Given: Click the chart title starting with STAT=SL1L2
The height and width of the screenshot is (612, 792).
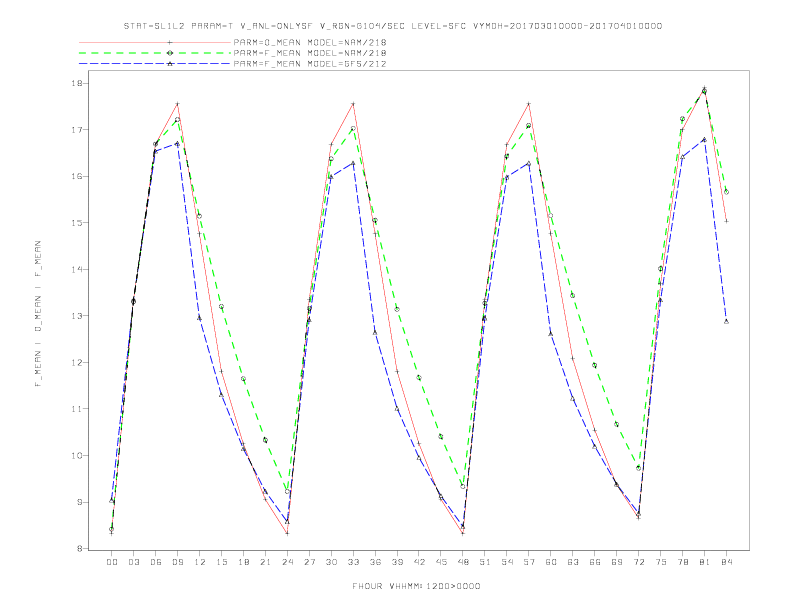Looking at the screenshot, I should tap(393, 26).
